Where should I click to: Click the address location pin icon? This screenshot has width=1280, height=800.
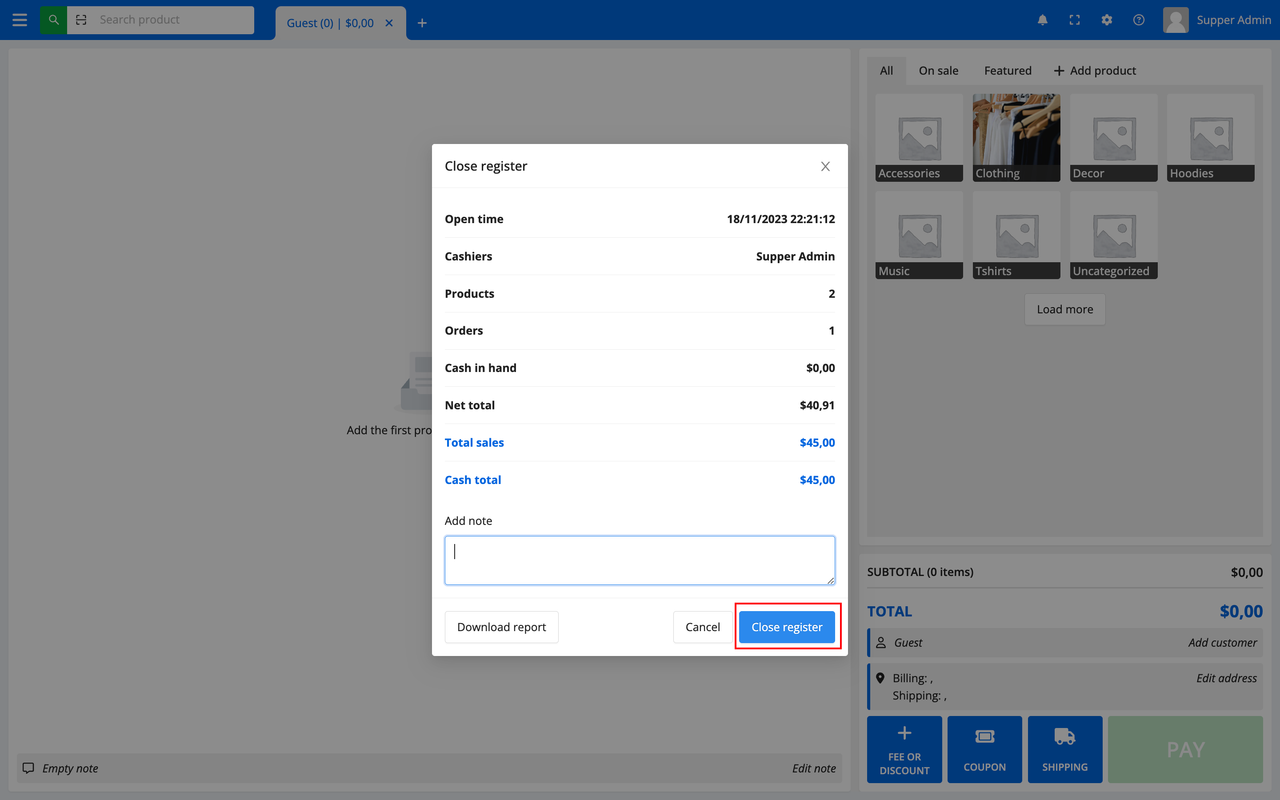pos(880,678)
